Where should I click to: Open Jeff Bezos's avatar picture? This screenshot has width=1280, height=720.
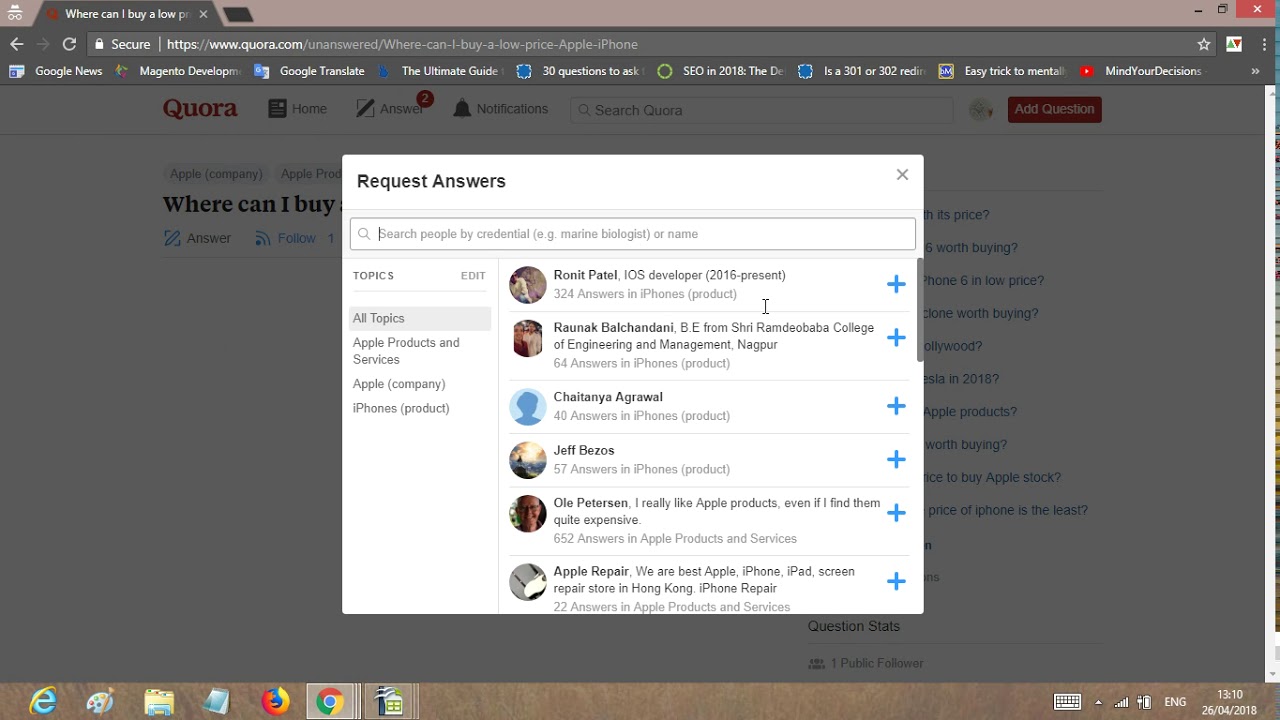tap(528, 460)
